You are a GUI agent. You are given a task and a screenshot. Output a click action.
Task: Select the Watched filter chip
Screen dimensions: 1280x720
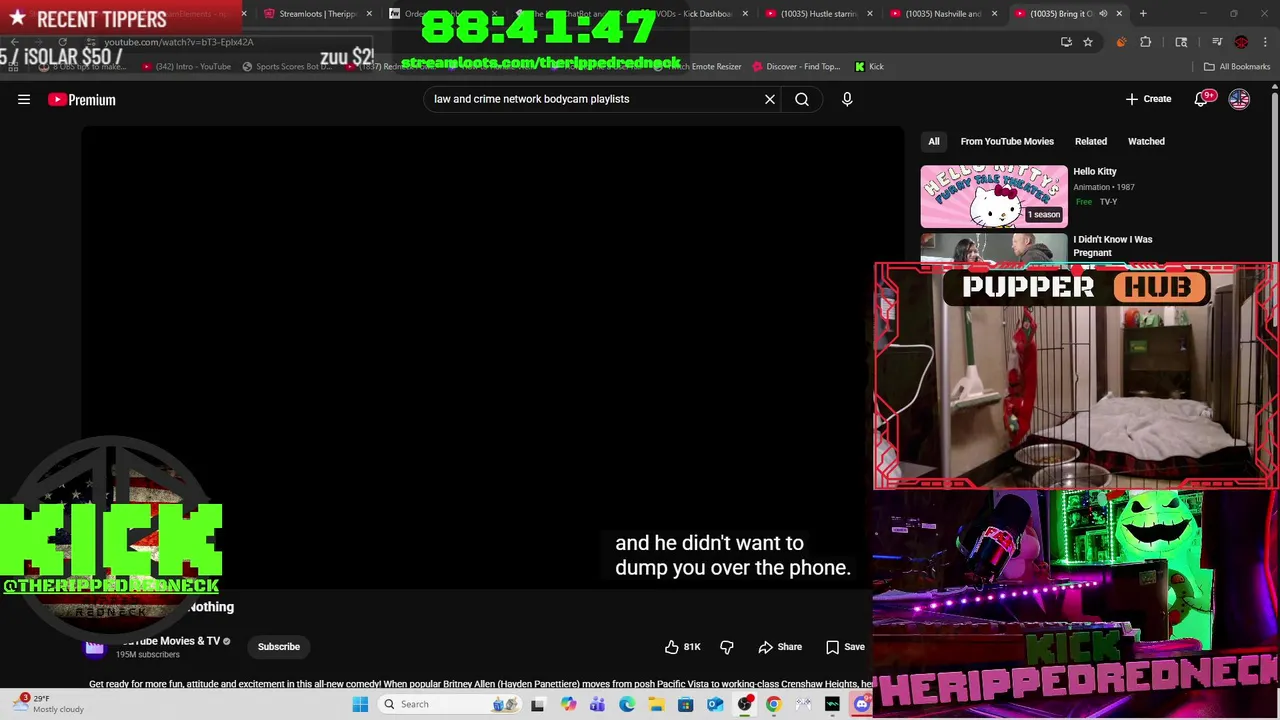(1146, 141)
